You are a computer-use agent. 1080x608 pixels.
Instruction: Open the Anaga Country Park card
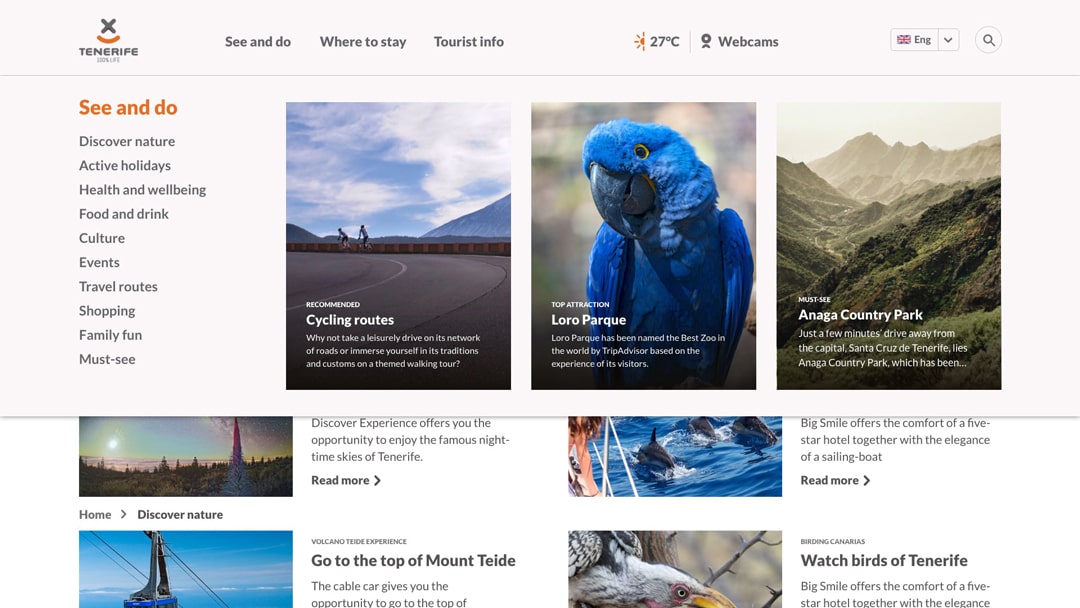tap(889, 246)
